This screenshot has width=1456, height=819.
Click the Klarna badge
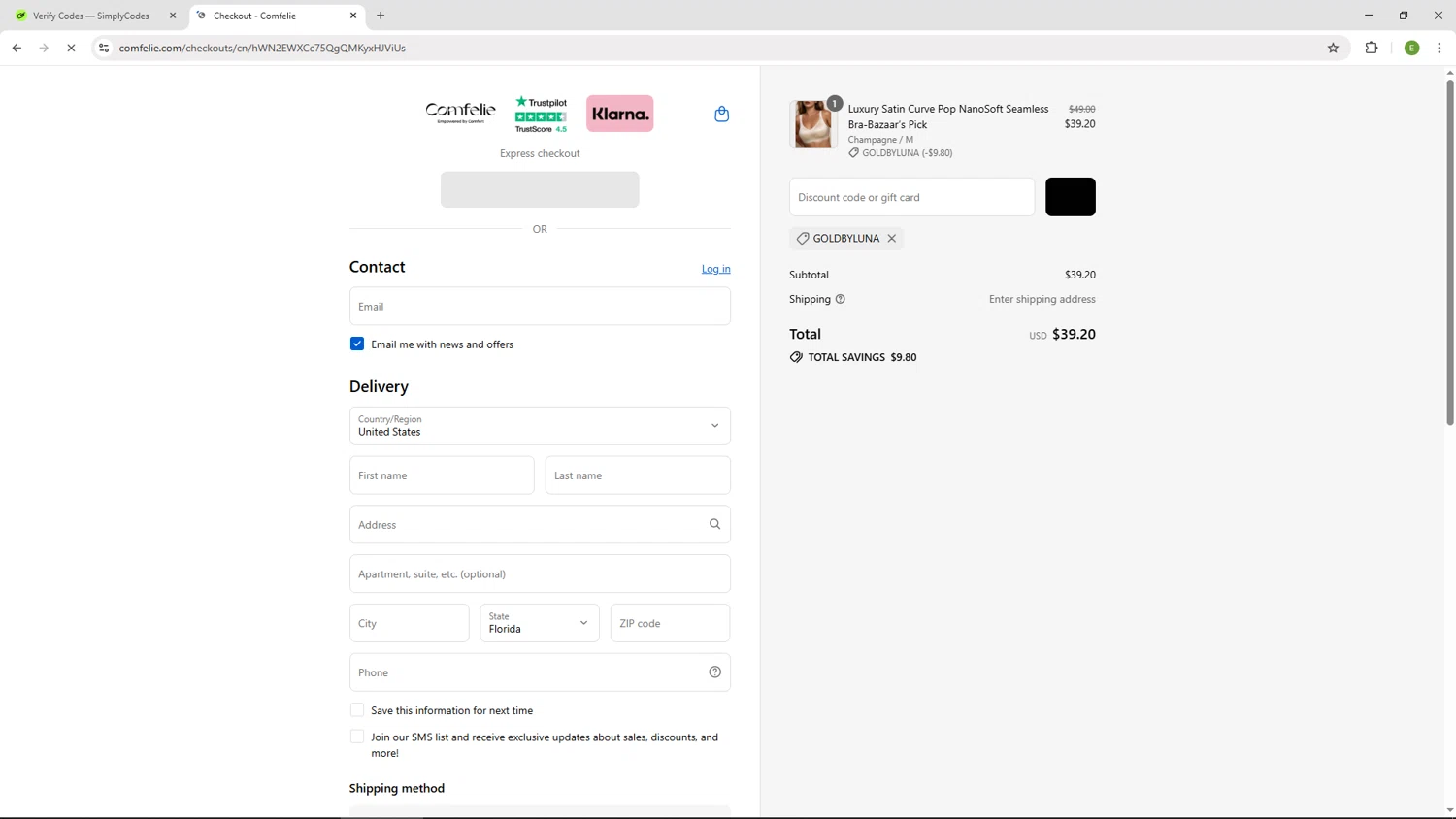pos(619,114)
